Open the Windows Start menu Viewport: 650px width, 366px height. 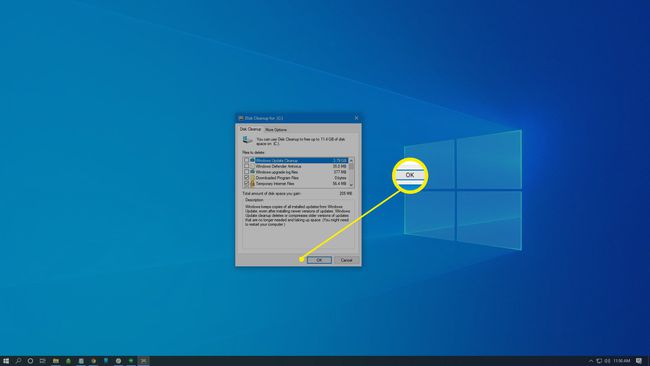coord(6,361)
